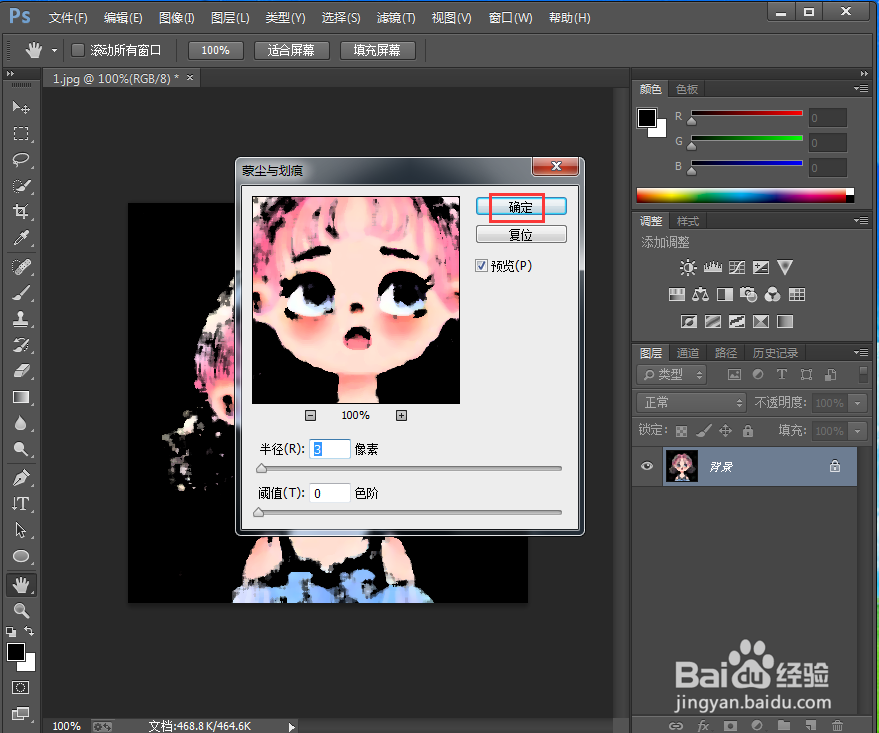Click the 填充屏幕 button
The image size is (879, 733).
[377, 50]
